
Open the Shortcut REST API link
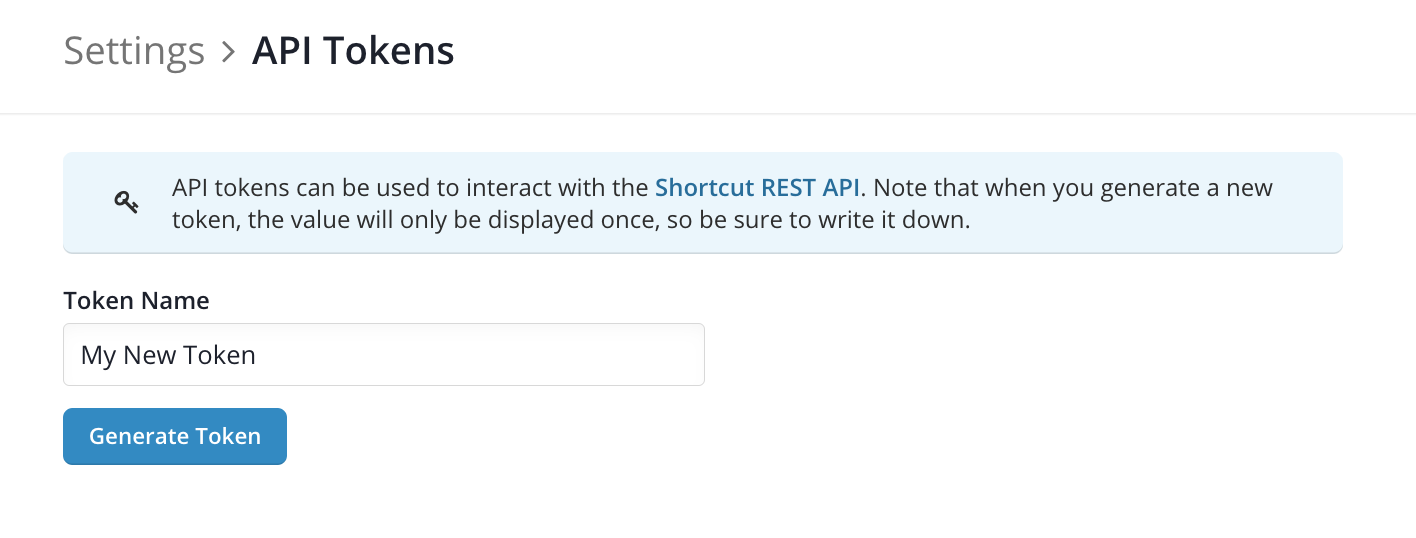pos(758,187)
